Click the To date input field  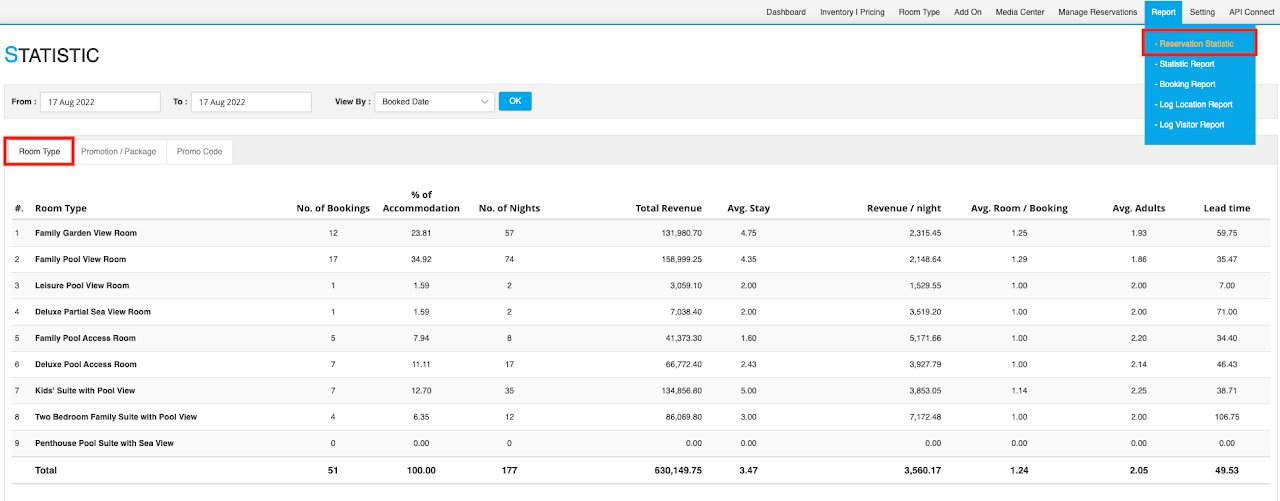coord(251,102)
